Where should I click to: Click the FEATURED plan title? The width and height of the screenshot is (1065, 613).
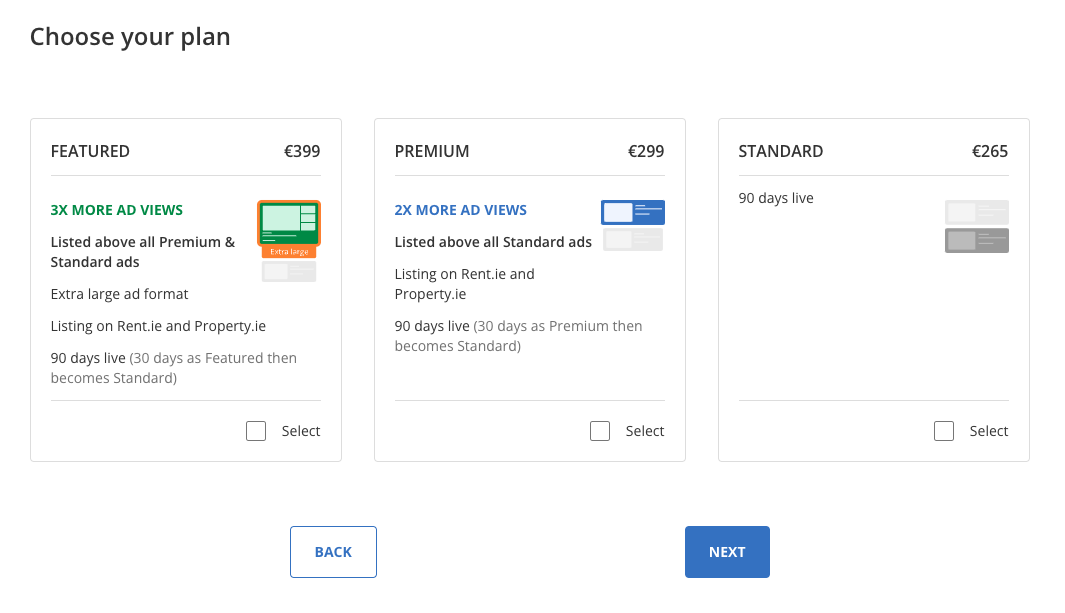click(x=90, y=151)
